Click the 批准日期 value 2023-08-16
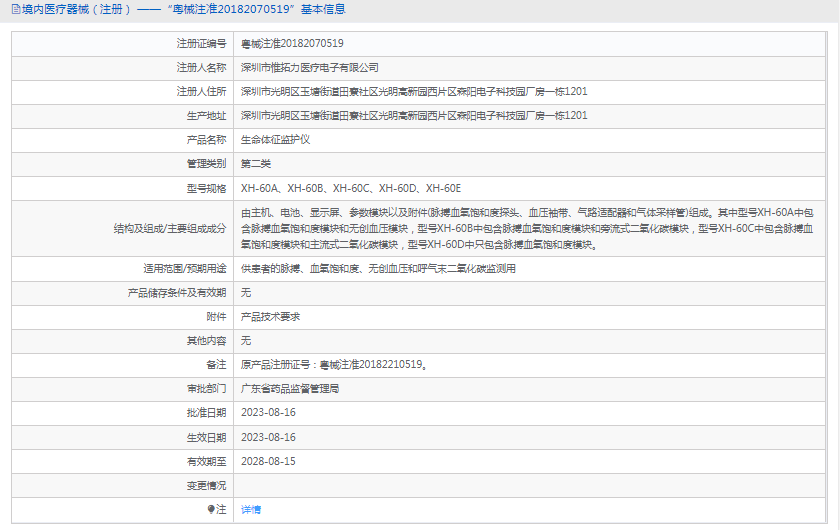The height and width of the screenshot is (530, 840). coord(268,413)
